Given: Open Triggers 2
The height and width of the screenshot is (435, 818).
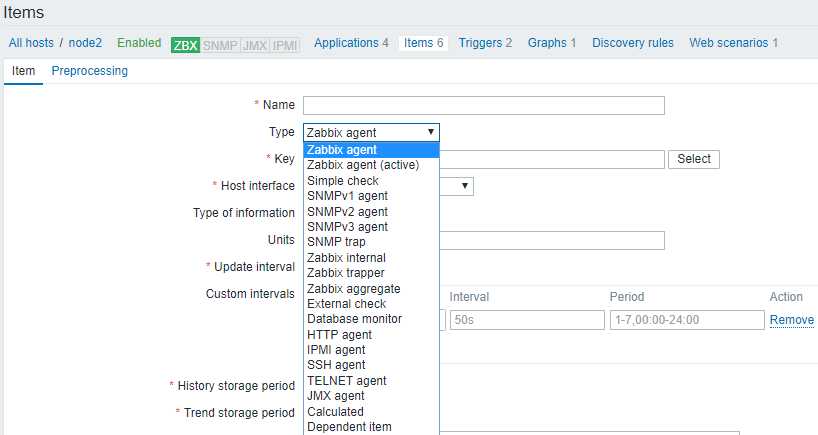Looking at the screenshot, I should click(x=485, y=43).
